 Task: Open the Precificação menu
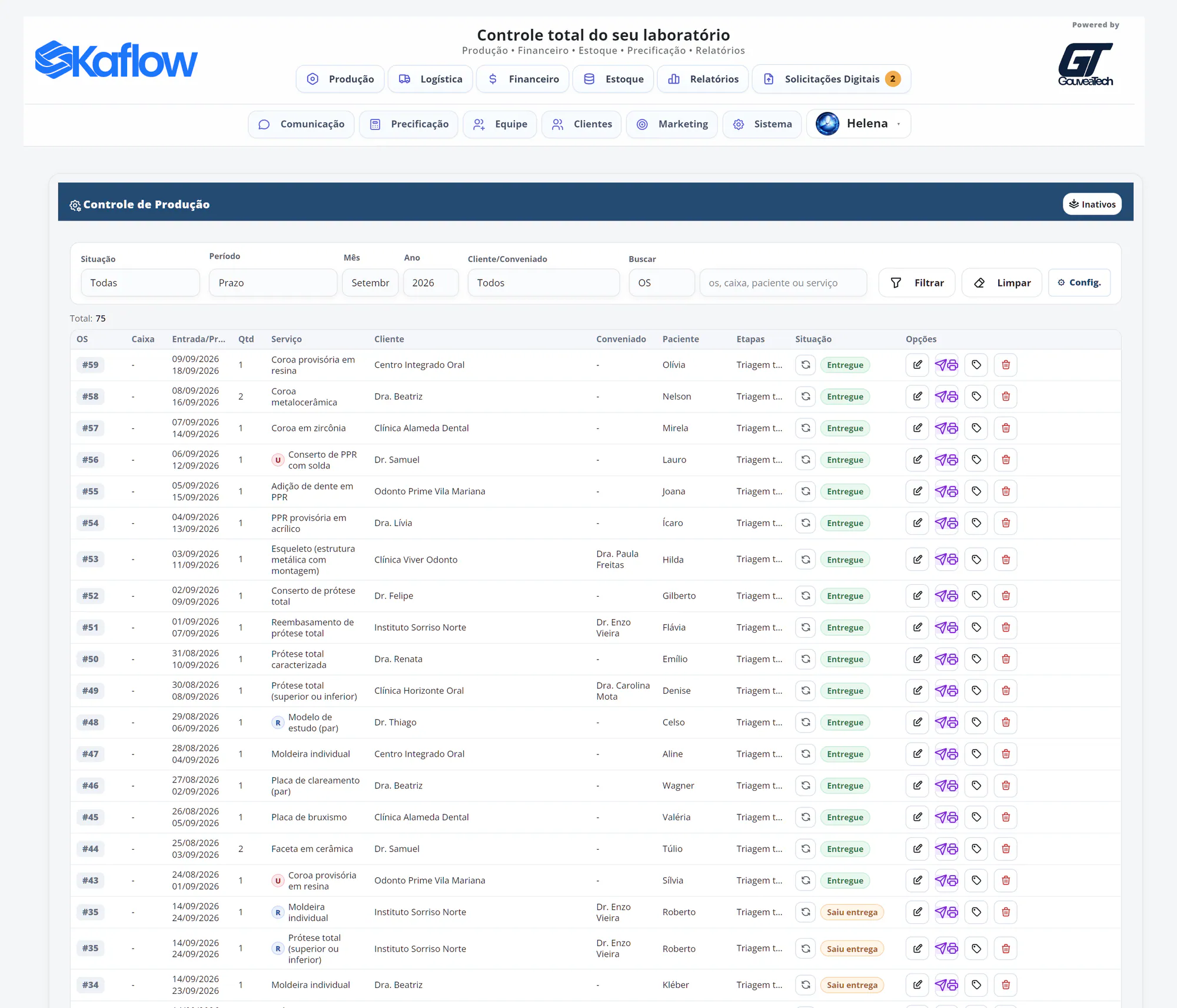pyautogui.click(x=408, y=124)
